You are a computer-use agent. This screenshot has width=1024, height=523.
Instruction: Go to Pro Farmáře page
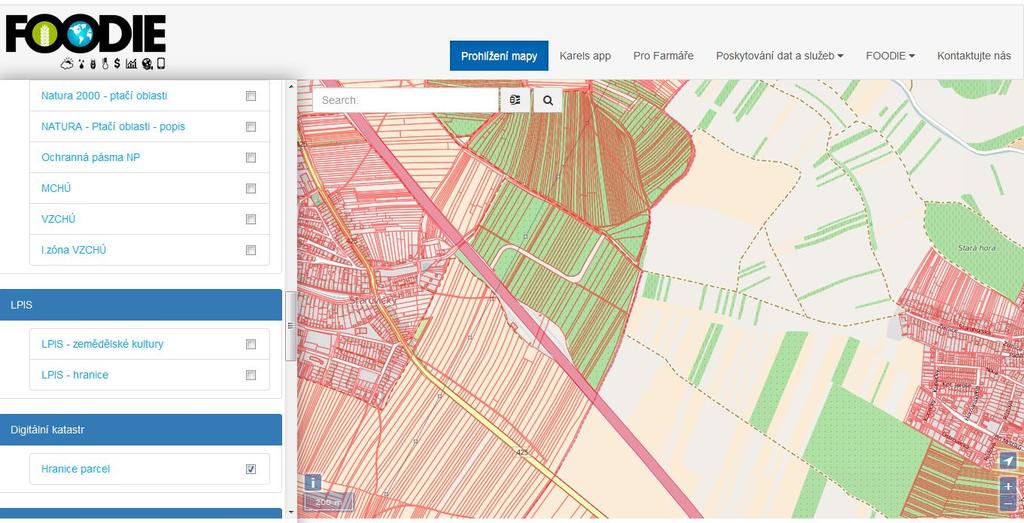(x=664, y=55)
